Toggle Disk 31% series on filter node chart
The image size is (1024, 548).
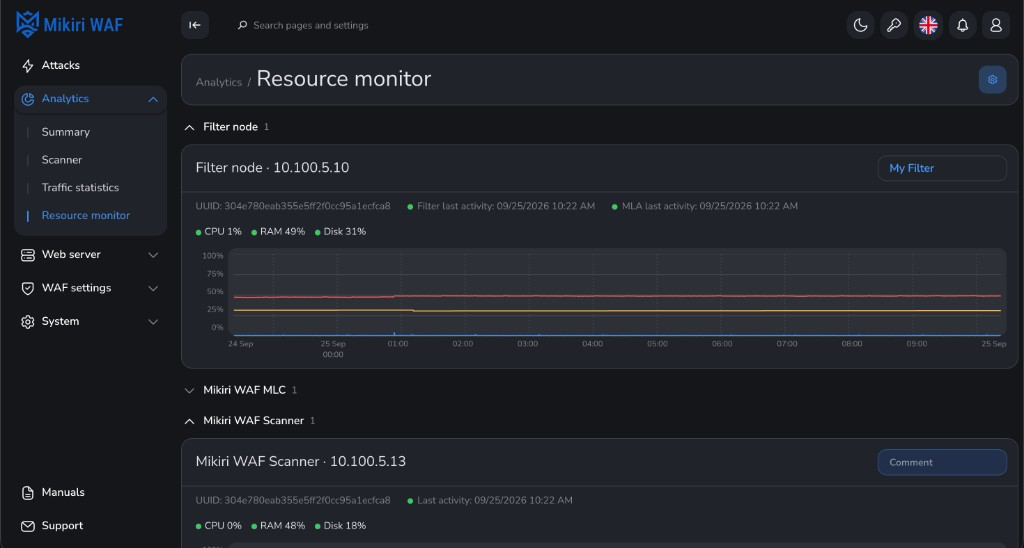pos(340,231)
